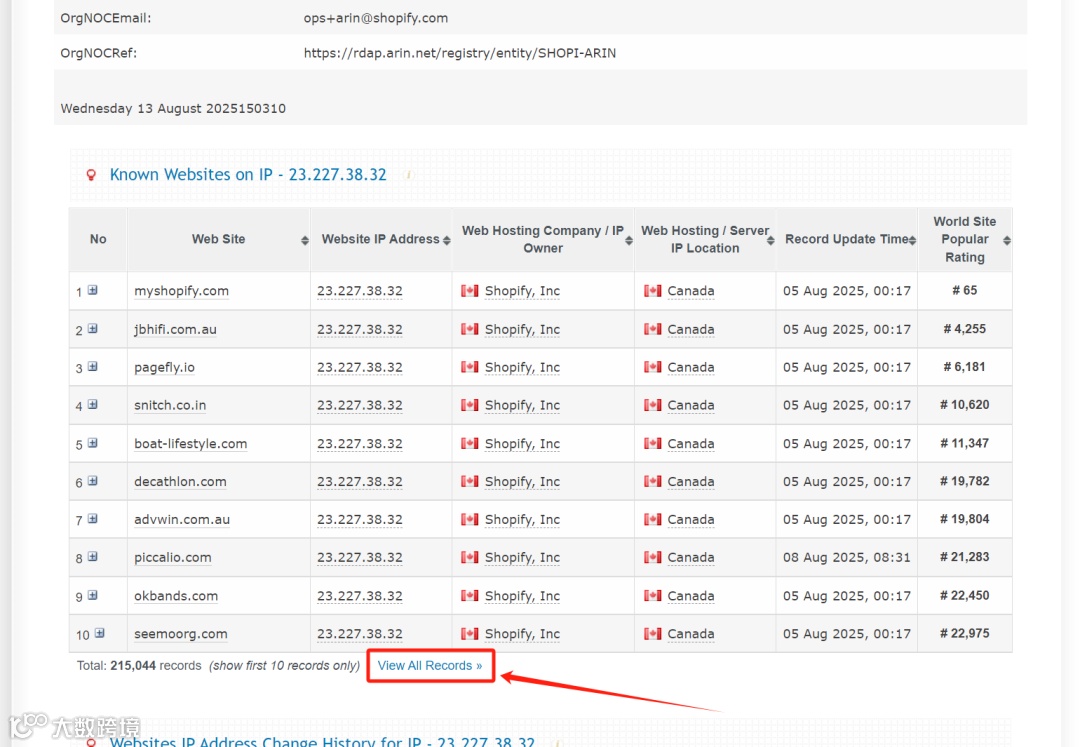Sort by Website IP Address column arrows
This screenshot has height=747, width=1080.
[x=446, y=240]
